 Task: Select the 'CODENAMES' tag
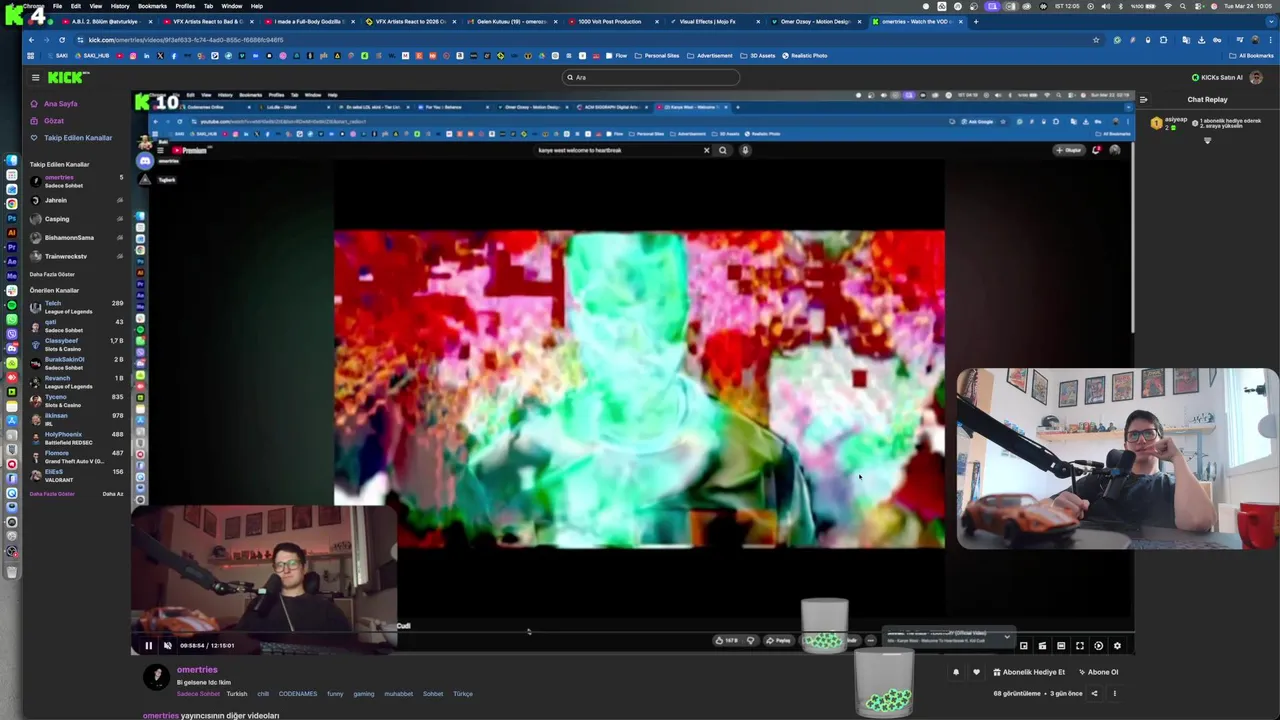pos(298,694)
